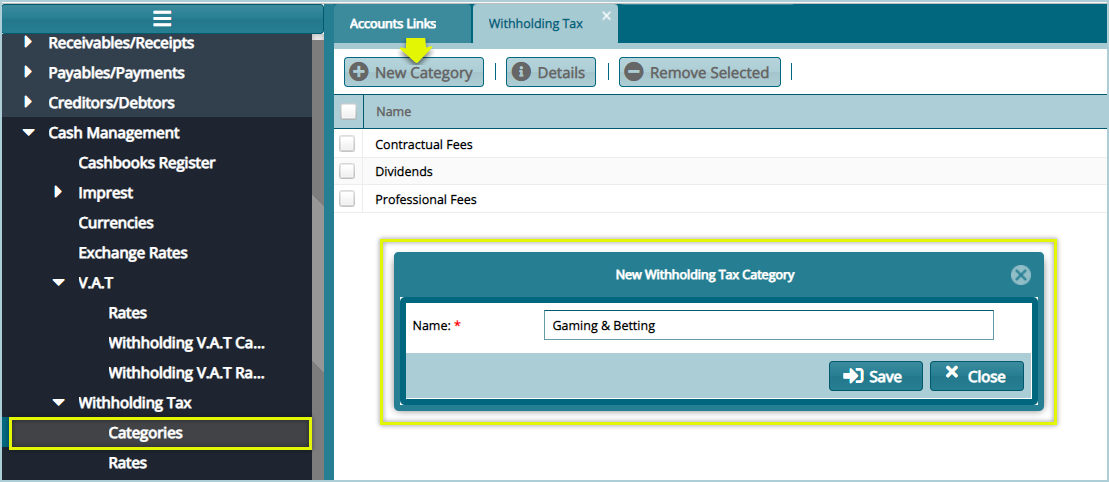1109x482 pixels.
Task: Open Withholding V.A.T Ca... item
Action: point(187,343)
